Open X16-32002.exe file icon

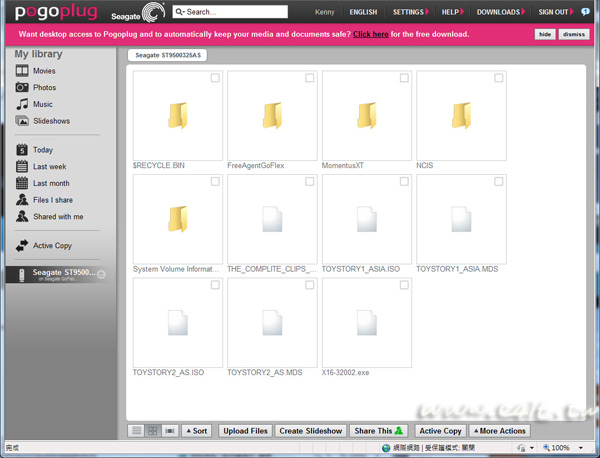coord(367,323)
